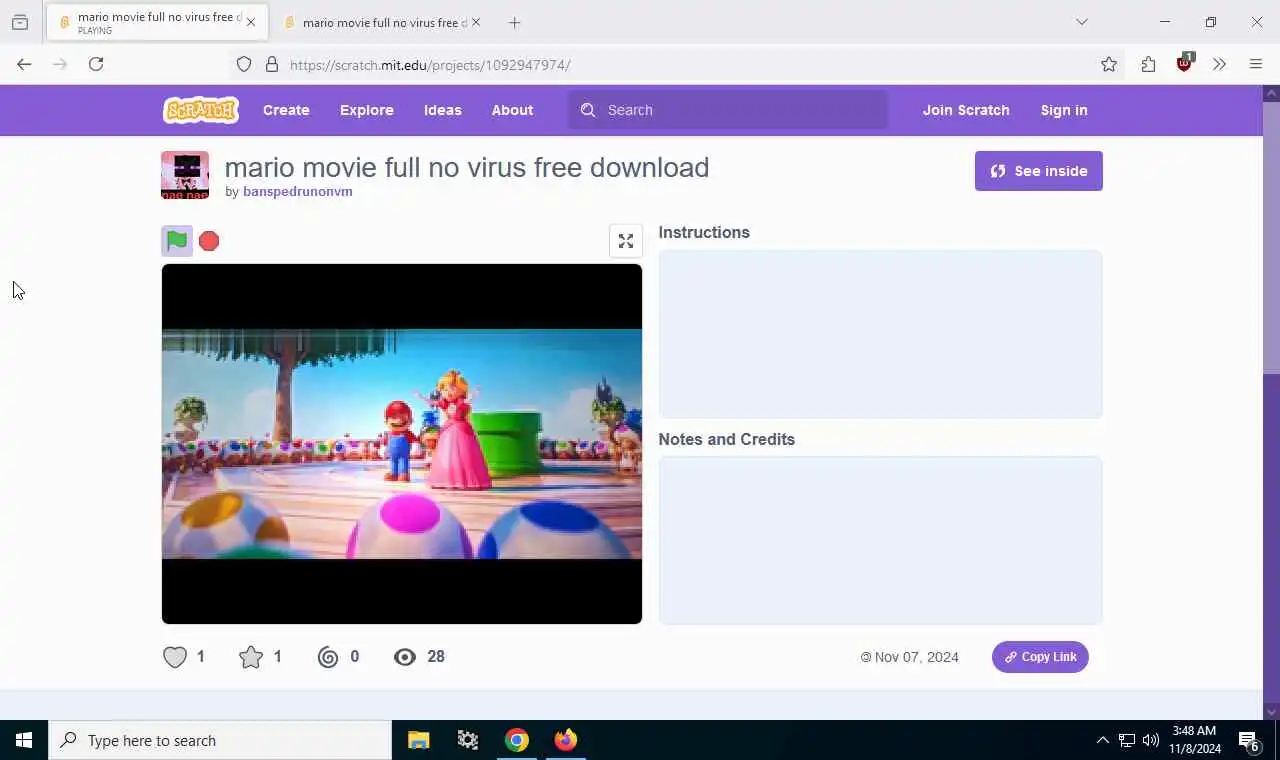This screenshot has height=760, width=1280.
Task: Open File Explorer from taskbar
Action: click(418, 740)
